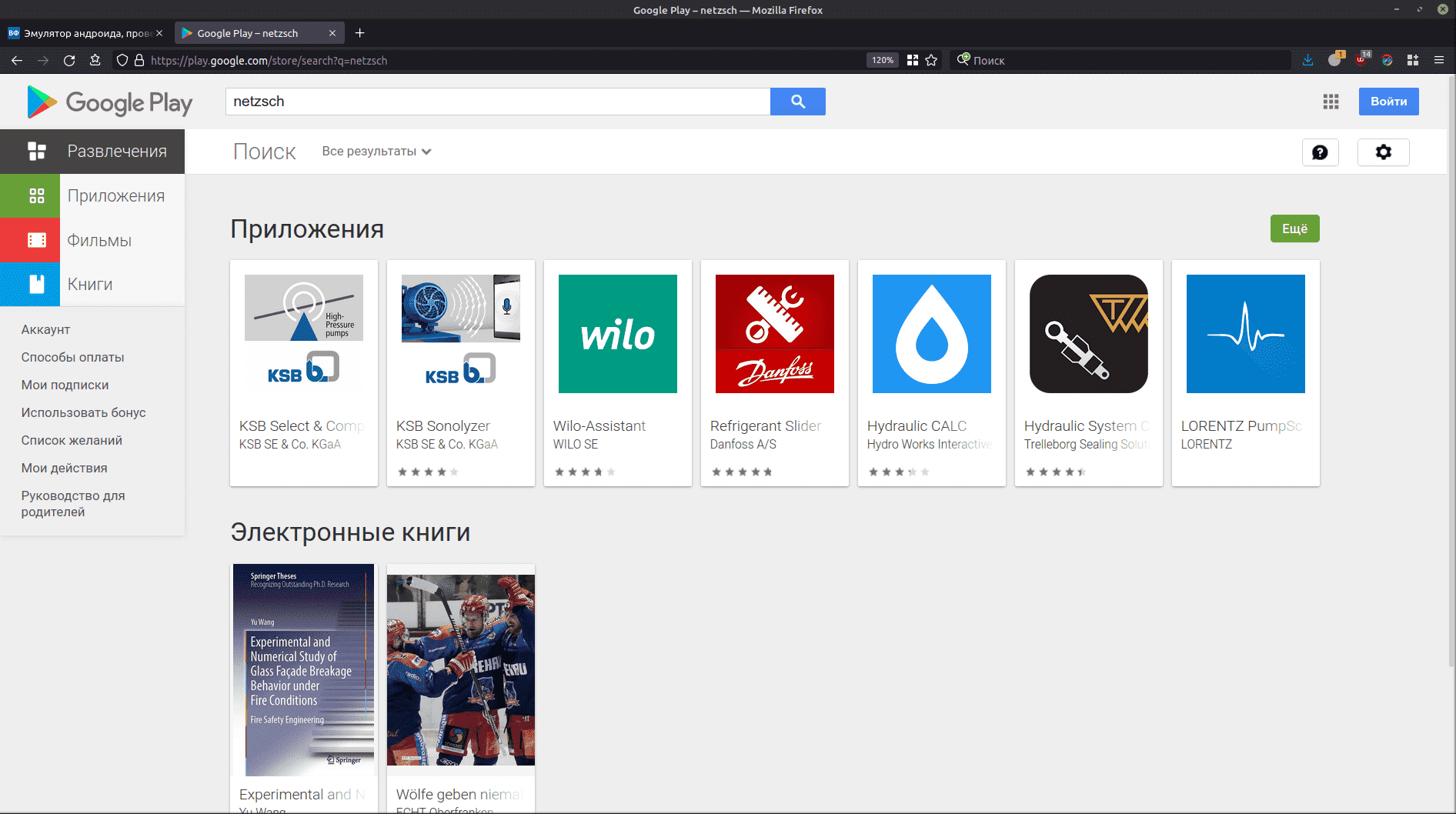Click the Experimental and N book title
The width and height of the screenshot is (1456, 814).
303,794
